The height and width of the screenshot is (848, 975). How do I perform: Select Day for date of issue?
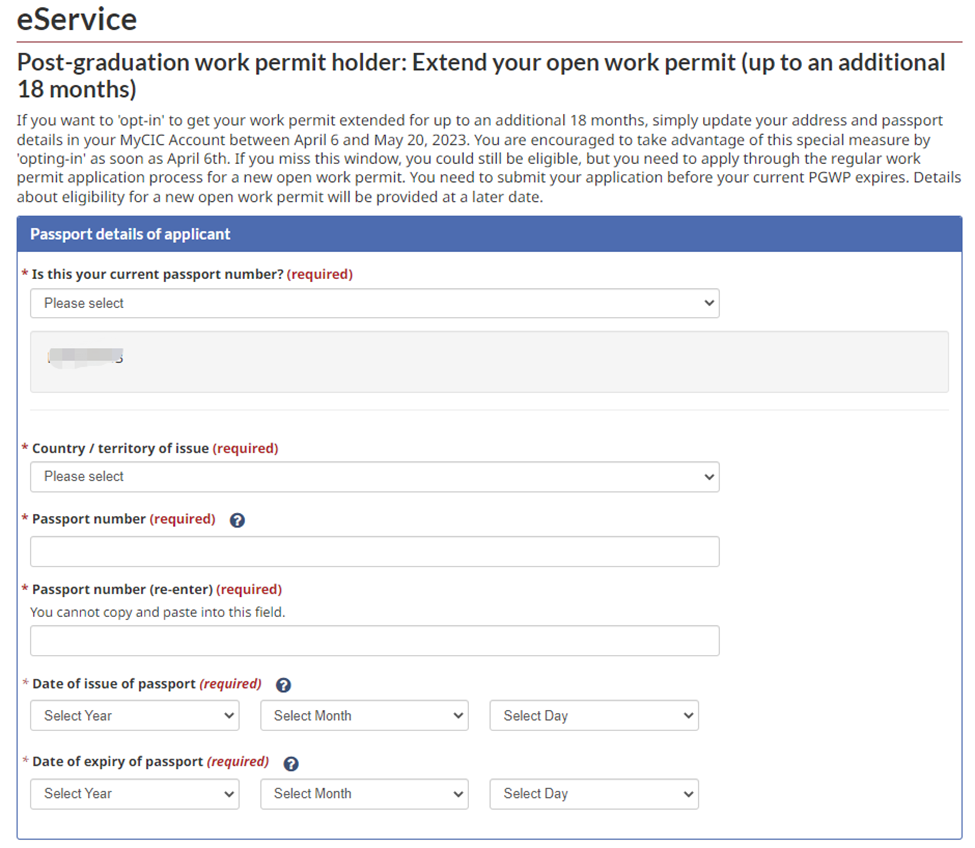594,716
